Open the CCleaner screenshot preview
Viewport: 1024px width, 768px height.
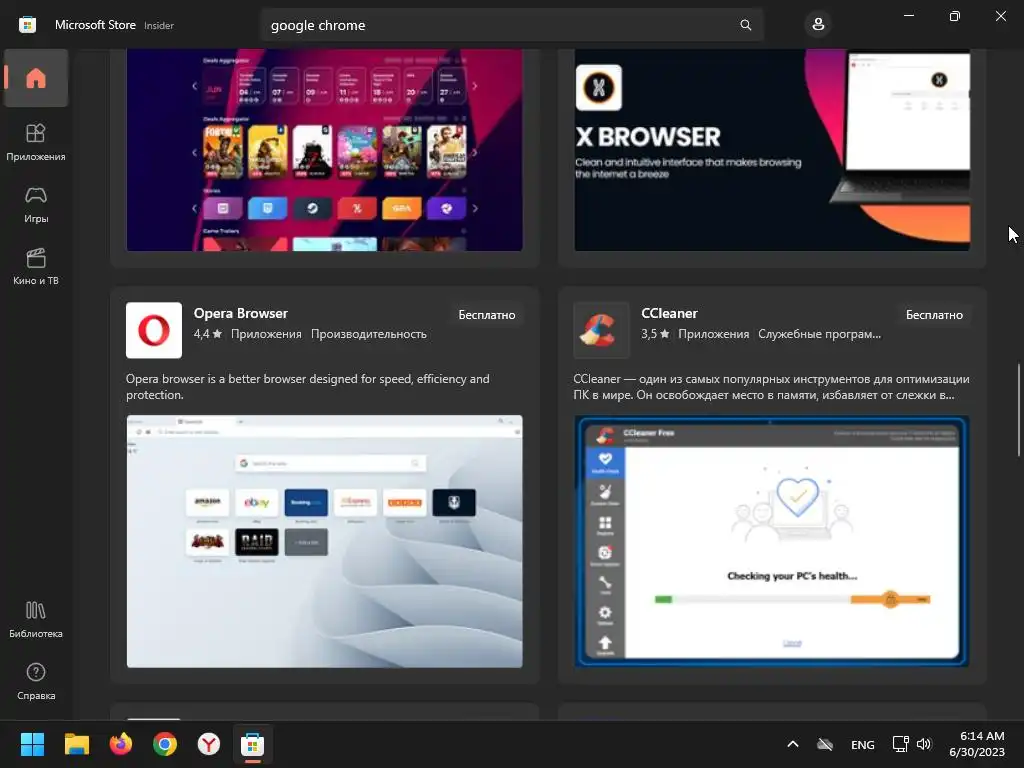(x=772, y=541)
